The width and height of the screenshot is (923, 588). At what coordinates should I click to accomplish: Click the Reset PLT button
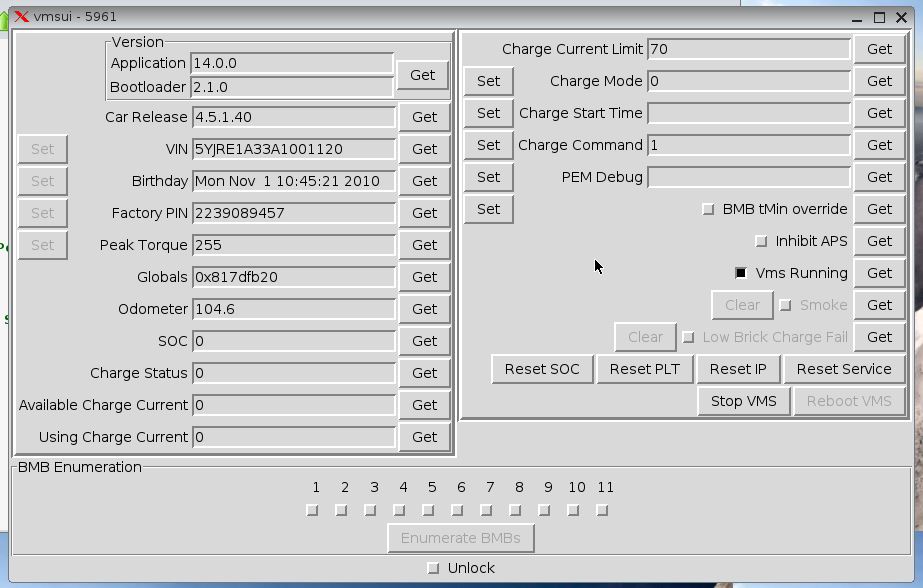click(x=645, y=369)
